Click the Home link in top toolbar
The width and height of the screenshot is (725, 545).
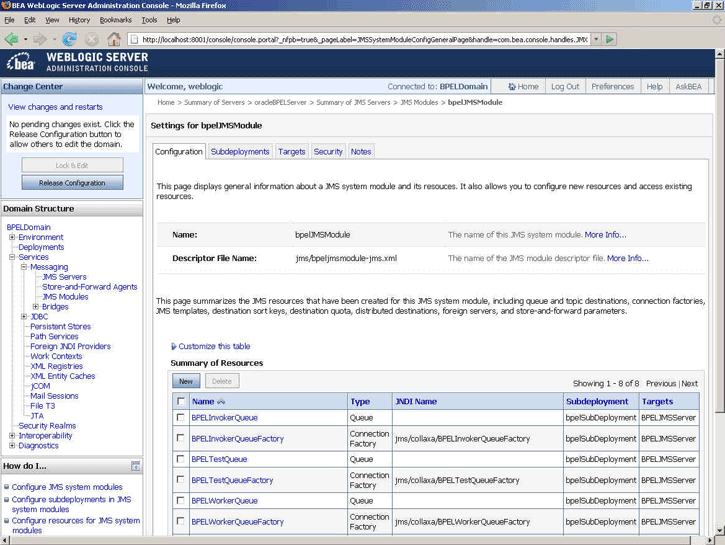tap(523, 86)
